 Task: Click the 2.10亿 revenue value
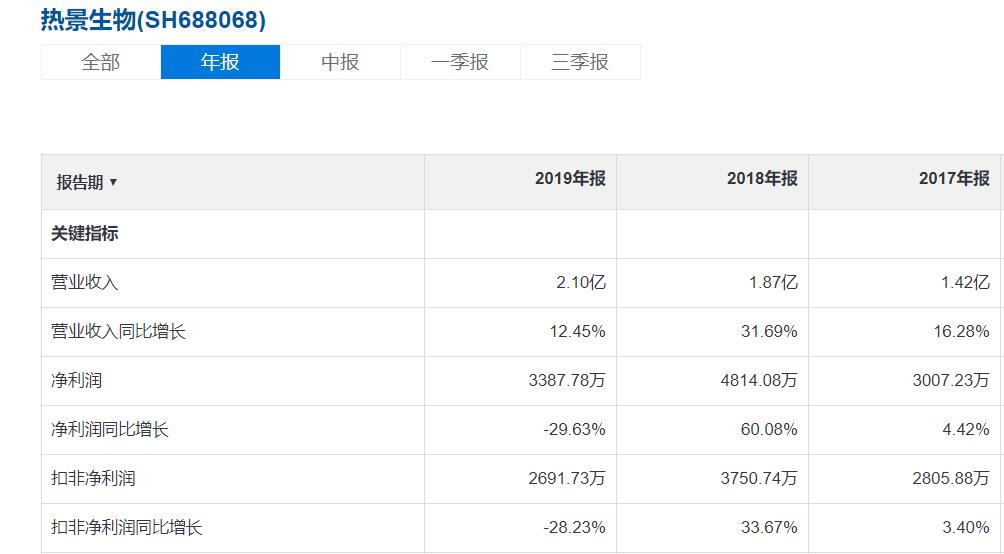coord(581,282)
